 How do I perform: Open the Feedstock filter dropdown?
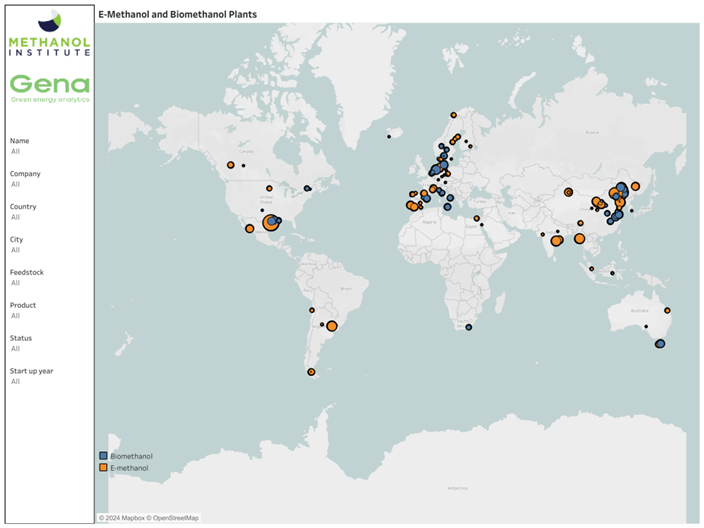(15, 283)
